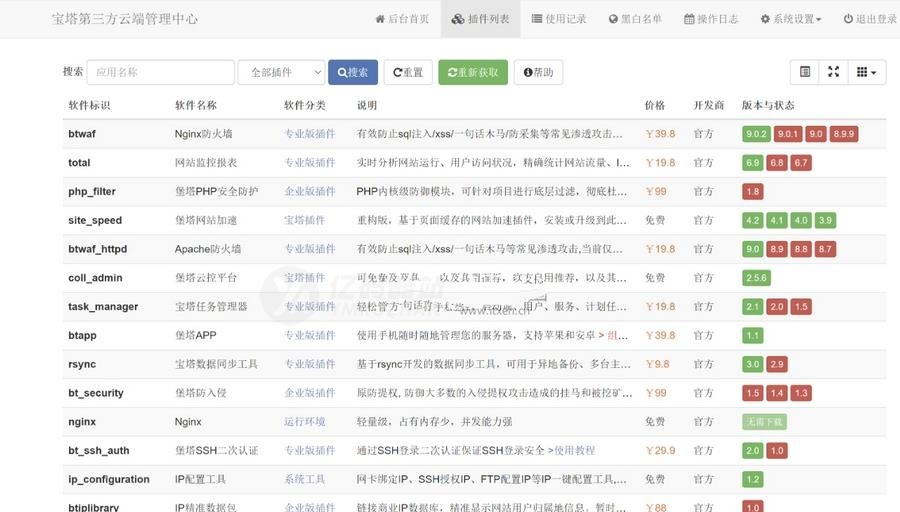Click 系统工具 category link for ip_configuration

[305, 479]
